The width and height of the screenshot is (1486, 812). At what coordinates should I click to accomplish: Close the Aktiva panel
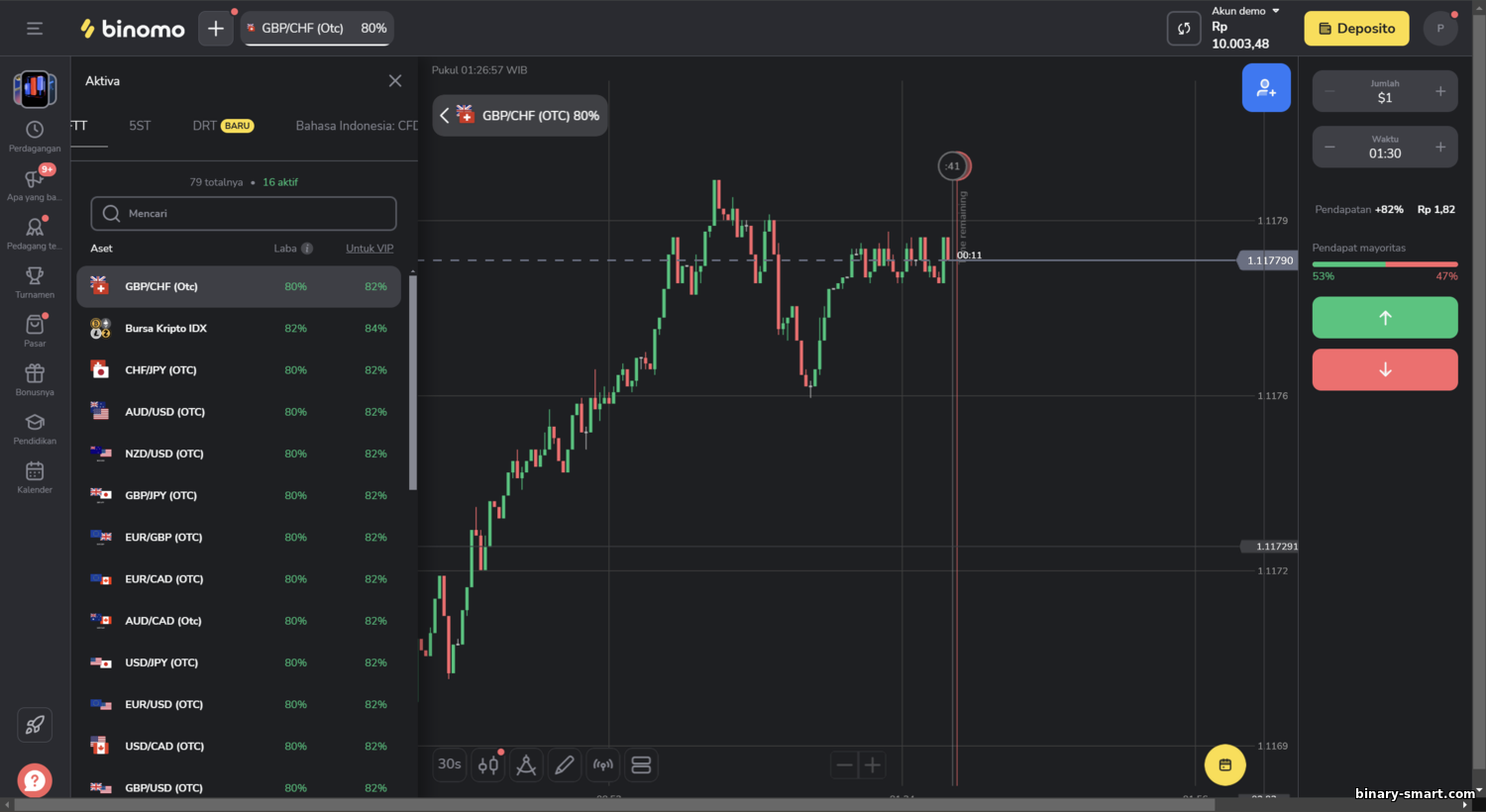(x=395, y=81)
